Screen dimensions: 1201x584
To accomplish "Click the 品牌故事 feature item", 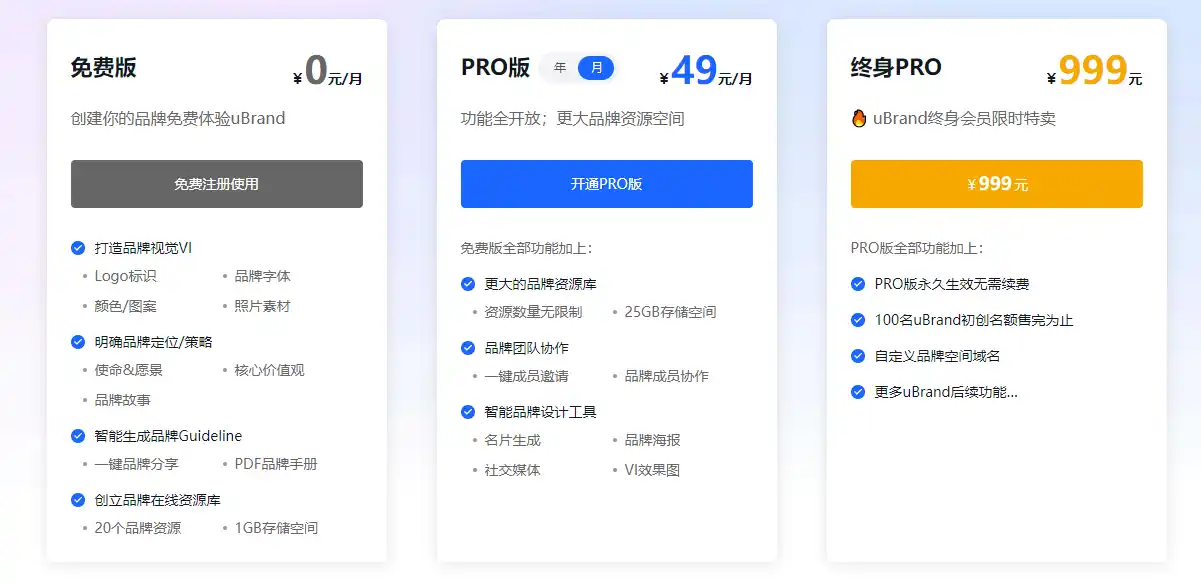I will point(123,400).
